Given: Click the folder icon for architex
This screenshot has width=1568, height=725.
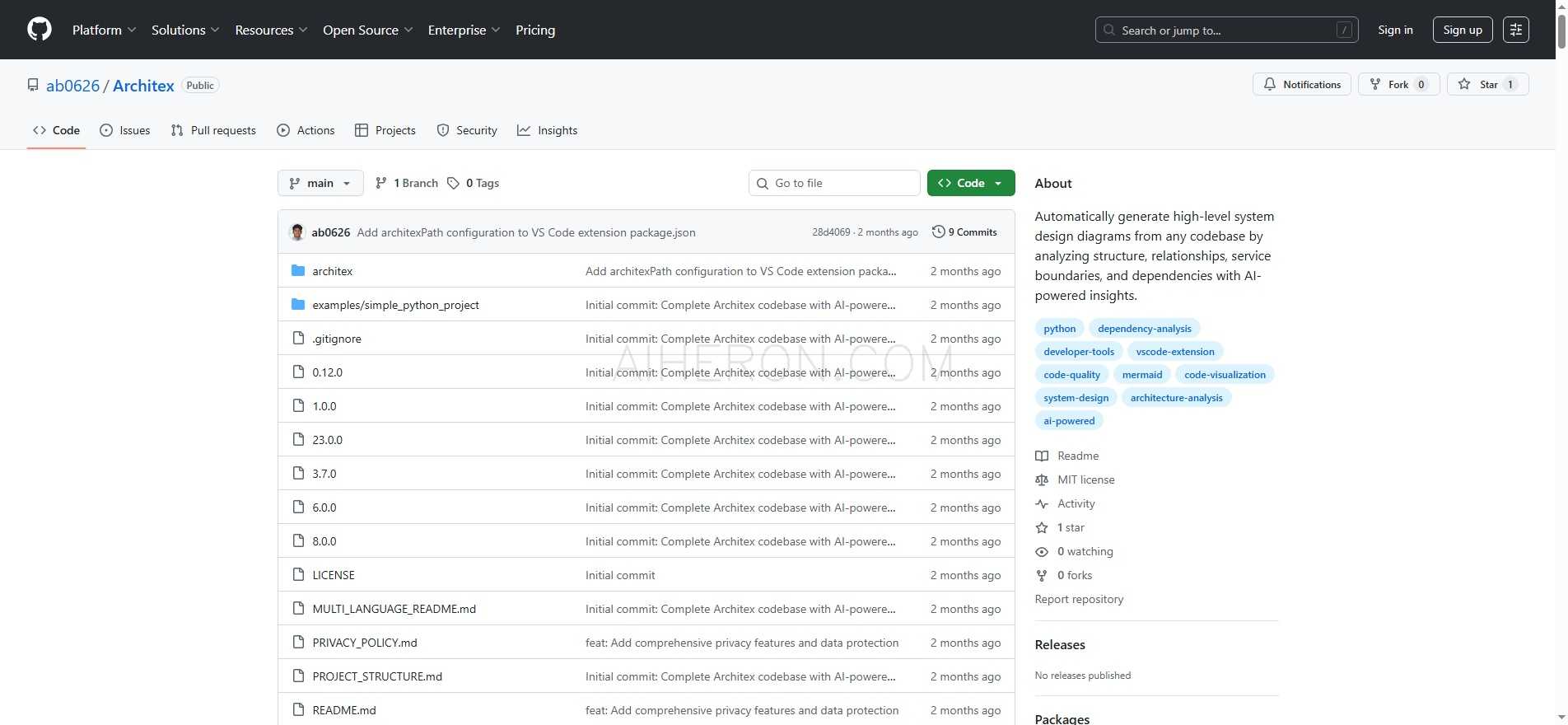Looking at the screenshot, I should pos(298,271).
